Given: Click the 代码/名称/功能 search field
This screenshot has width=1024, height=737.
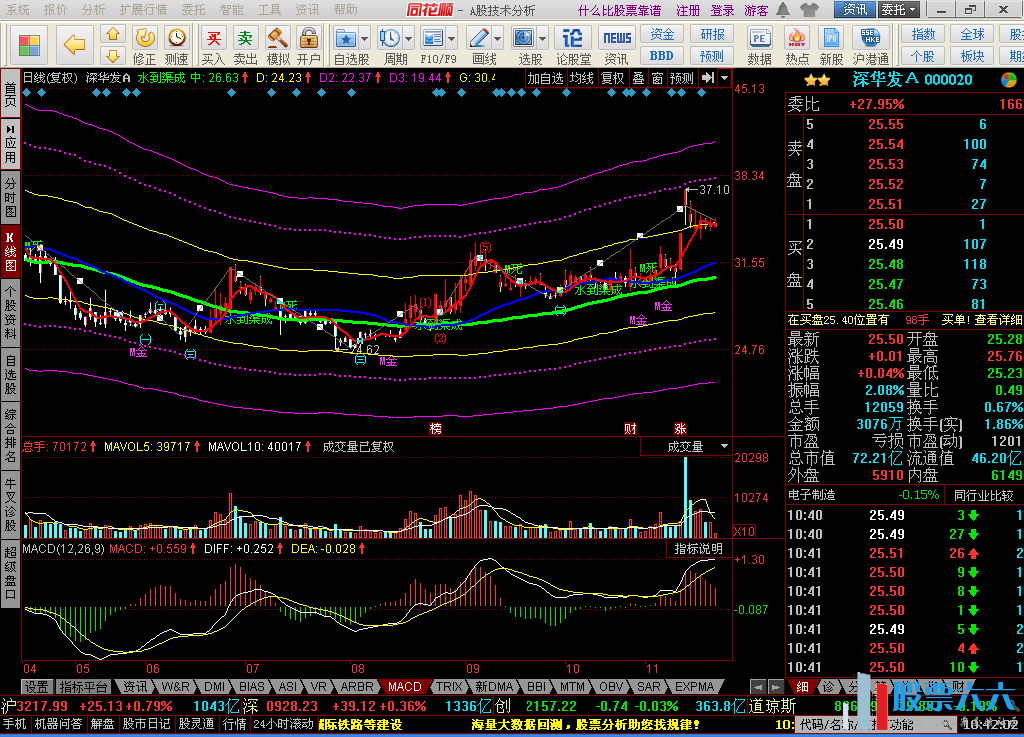Looking at the screenshot, I should point(875,724).
